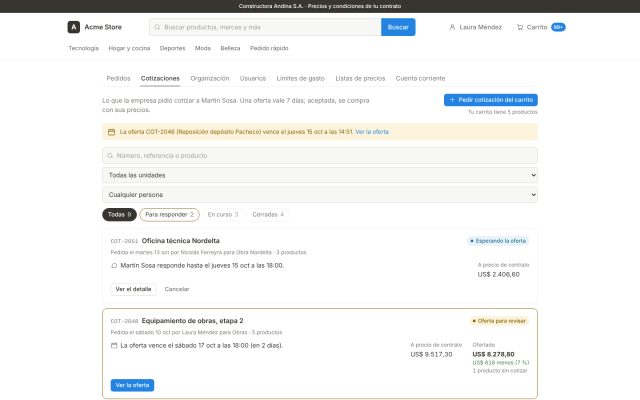Viewport: 640px width, 400px height.
Task: Click the magnifier icon in quotes filter
Action: tap(110, 156)
